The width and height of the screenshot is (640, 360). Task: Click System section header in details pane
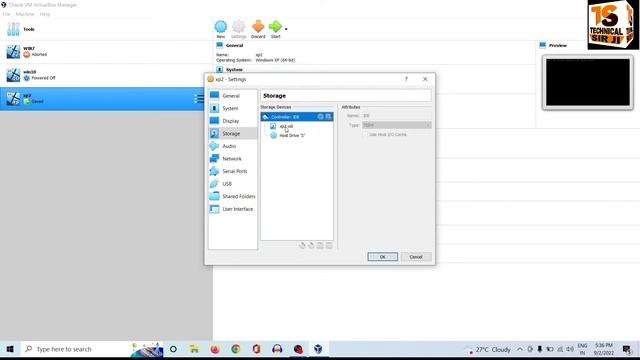click(234, 70)
